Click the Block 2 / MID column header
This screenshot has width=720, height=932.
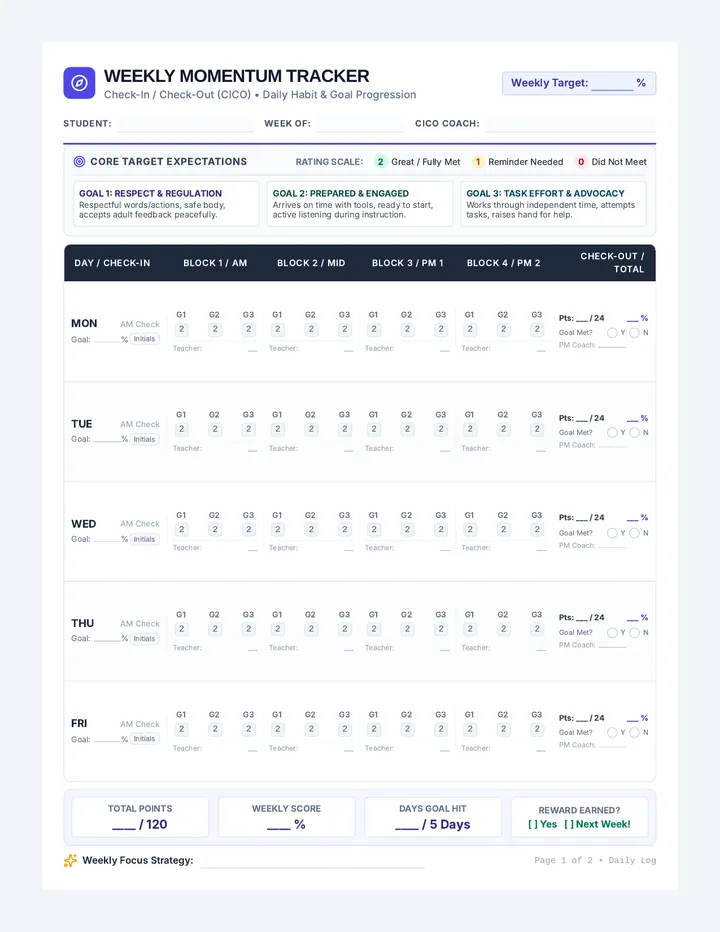pyautogui.click(x=311, y=263)
